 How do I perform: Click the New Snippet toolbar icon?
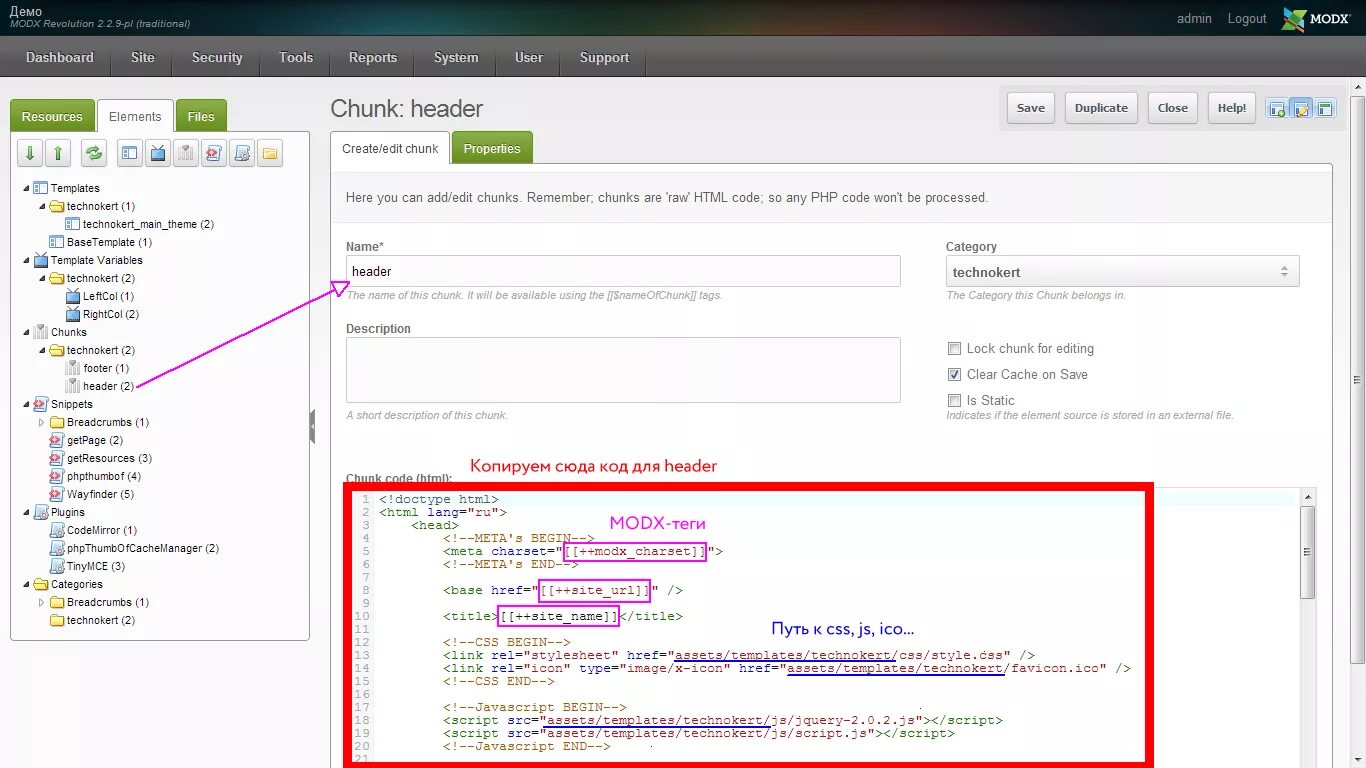point(214,153)
